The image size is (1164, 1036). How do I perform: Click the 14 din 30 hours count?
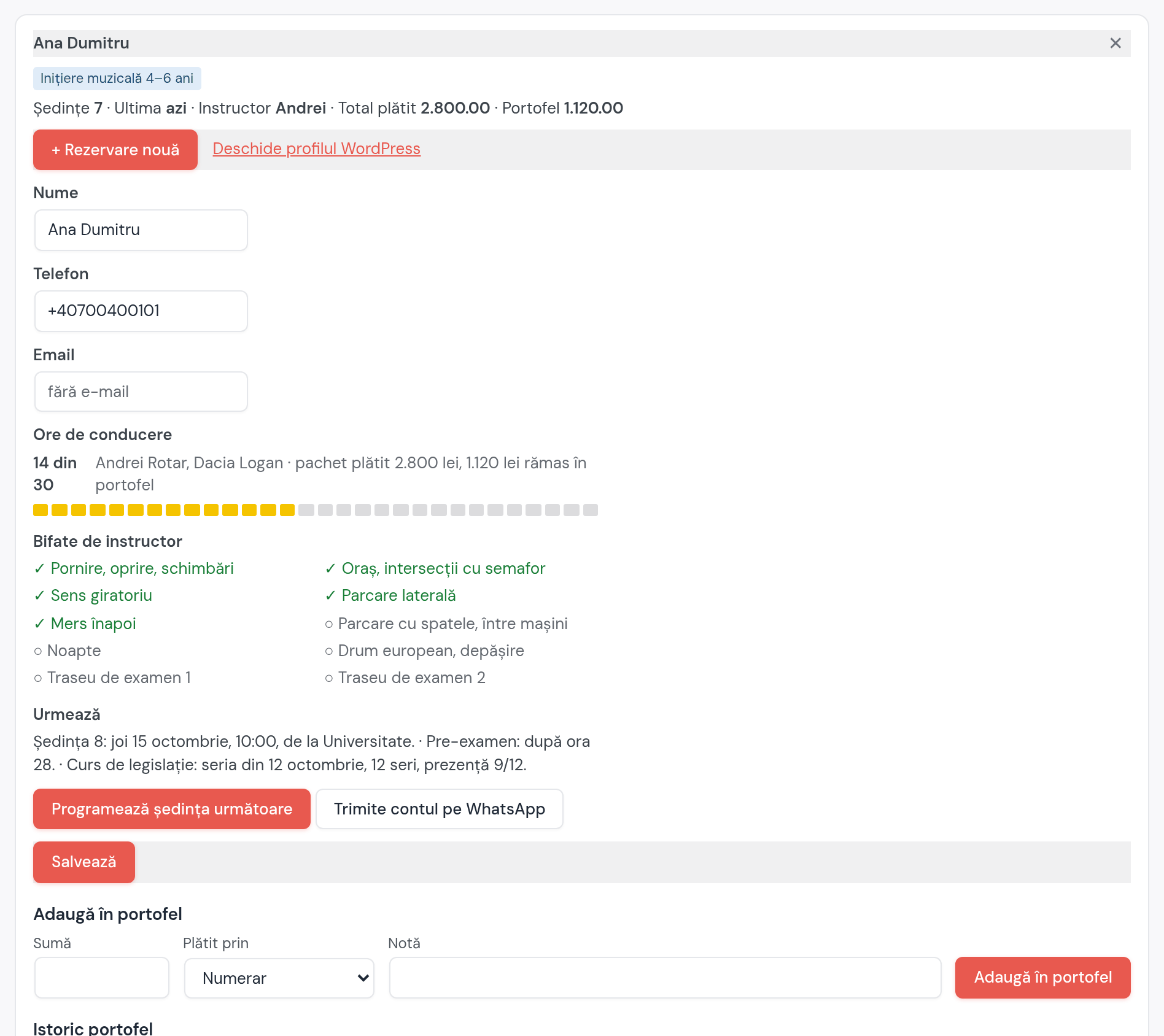(x=55, y=474)
